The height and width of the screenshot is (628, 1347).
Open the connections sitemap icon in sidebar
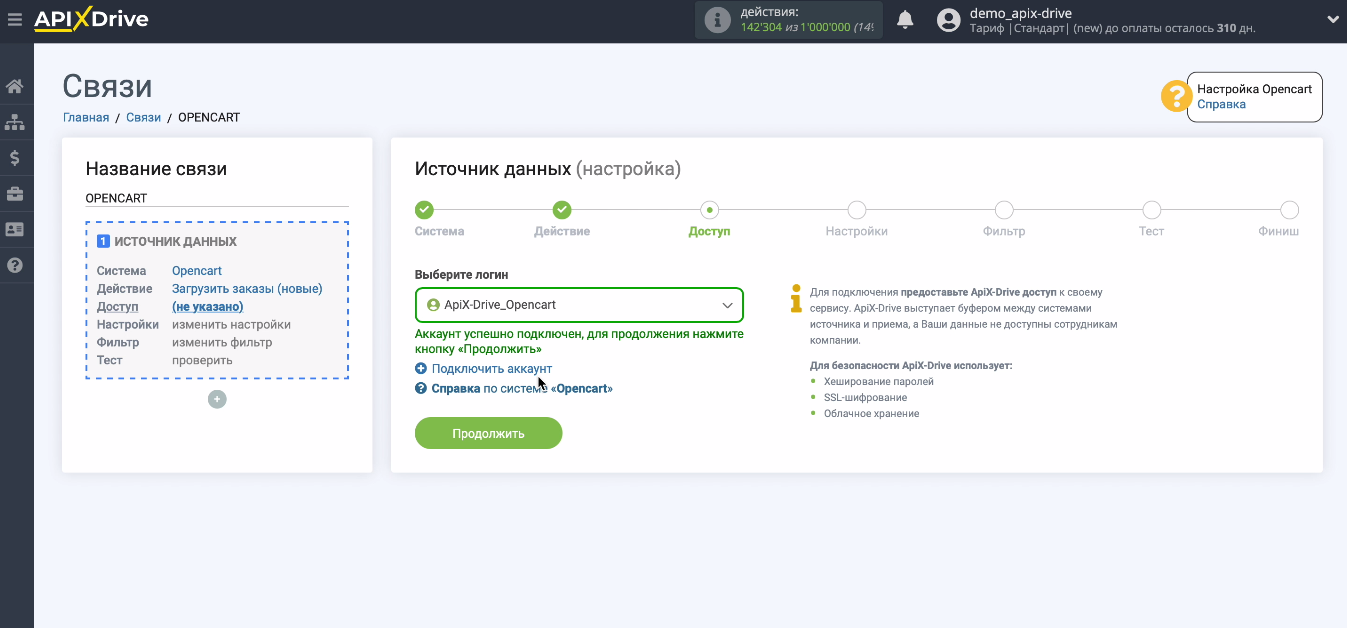tap(15, 122)
